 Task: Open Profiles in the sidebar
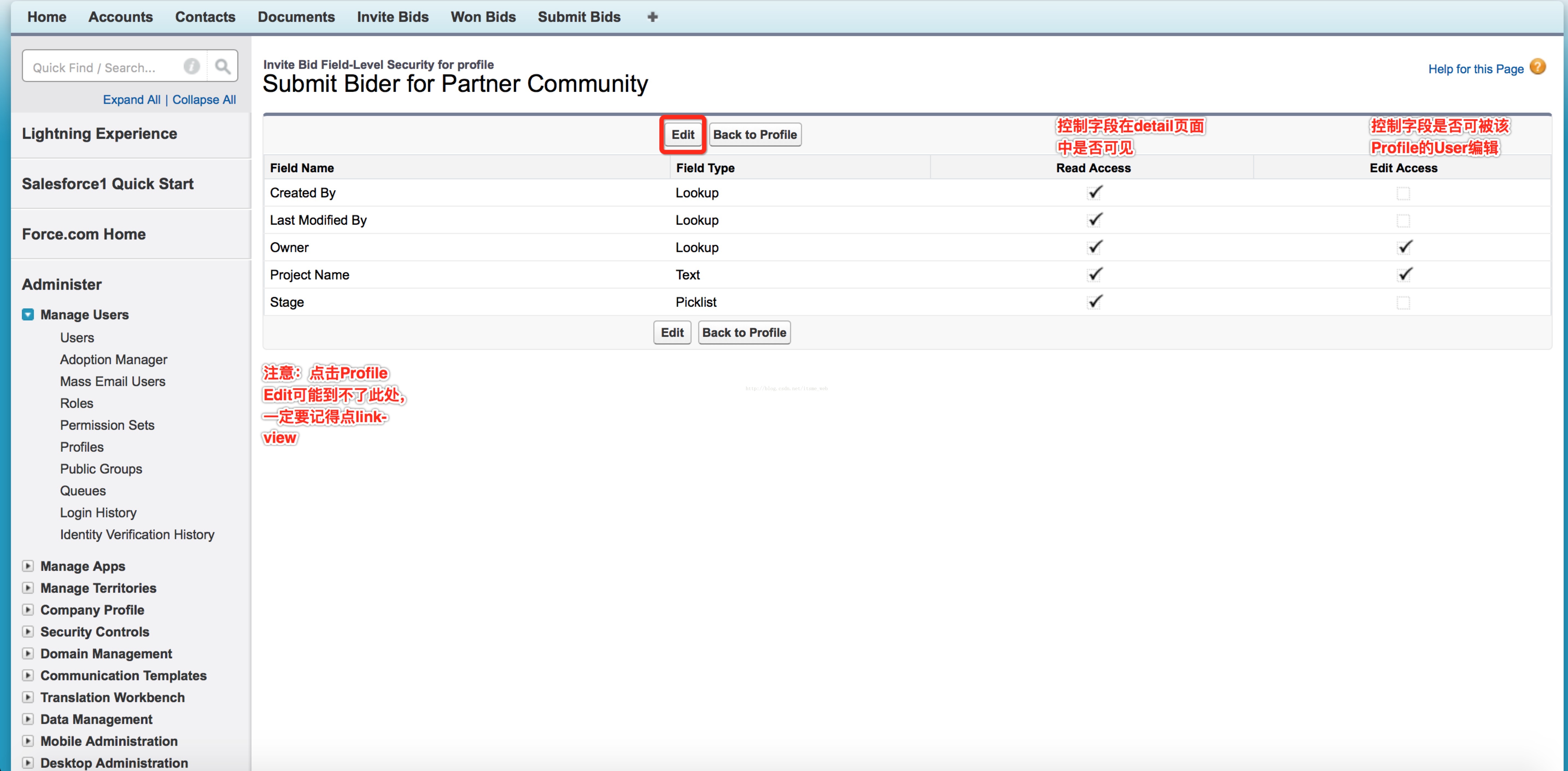pos(81,447)
